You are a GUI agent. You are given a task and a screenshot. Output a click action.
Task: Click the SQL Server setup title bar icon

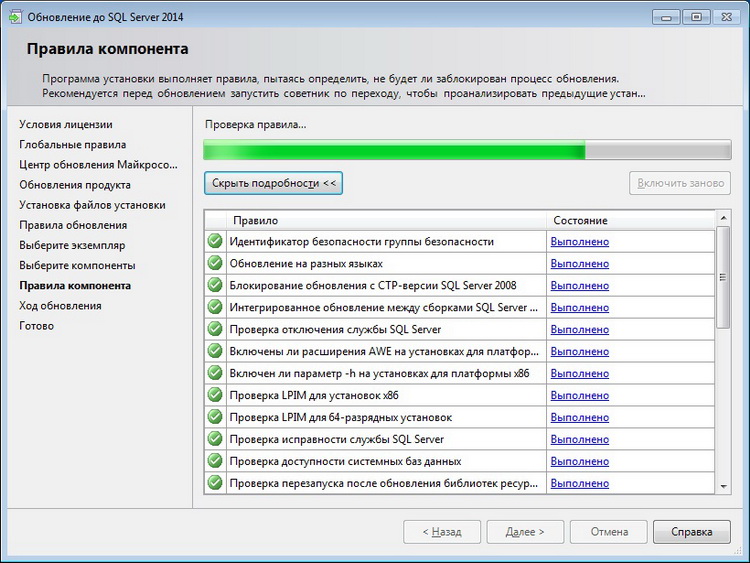15,17
